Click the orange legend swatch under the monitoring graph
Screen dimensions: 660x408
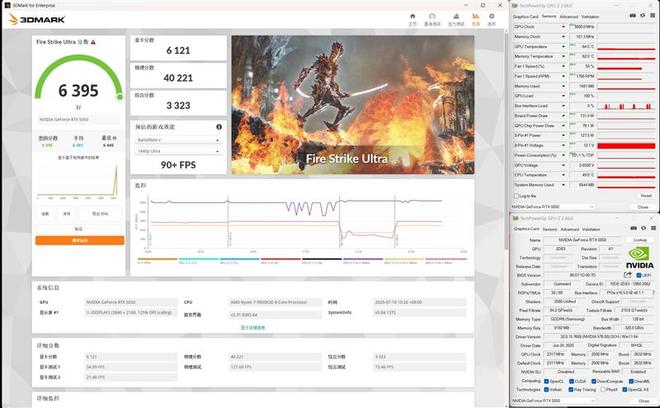157,259
